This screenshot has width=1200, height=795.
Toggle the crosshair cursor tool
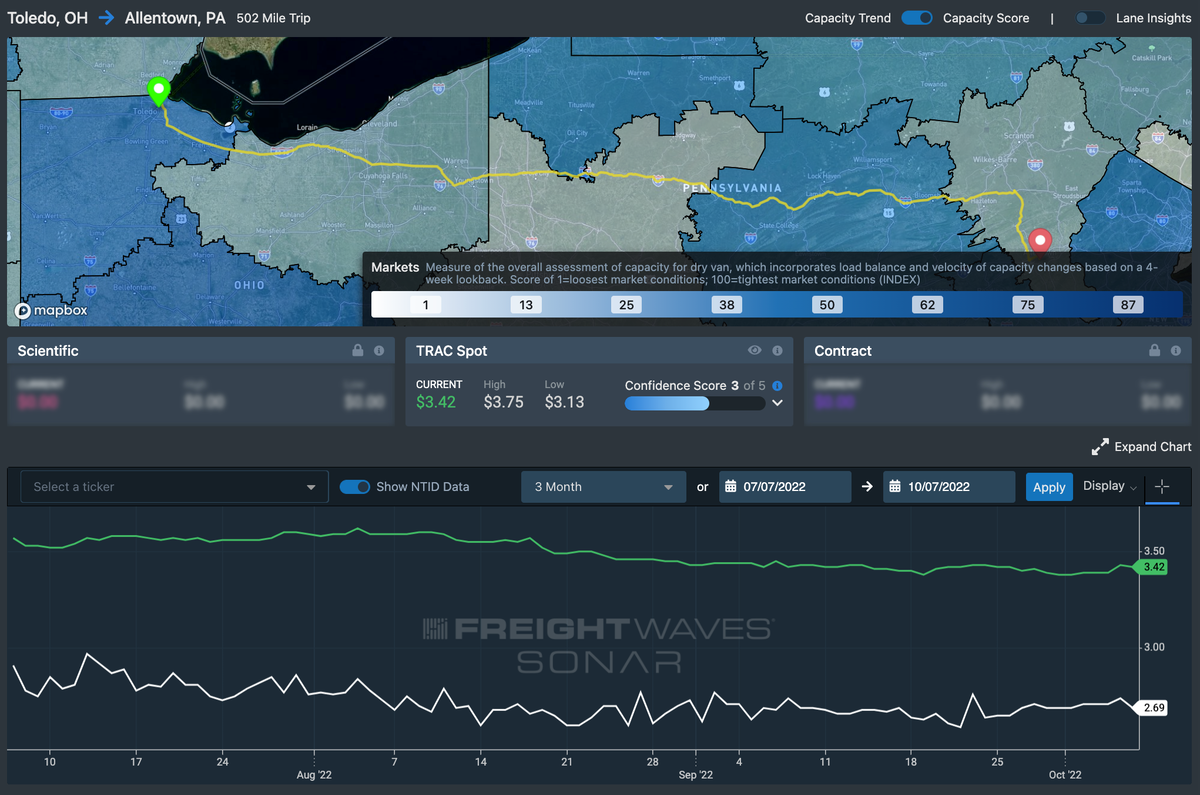[x=1162, y=487]
